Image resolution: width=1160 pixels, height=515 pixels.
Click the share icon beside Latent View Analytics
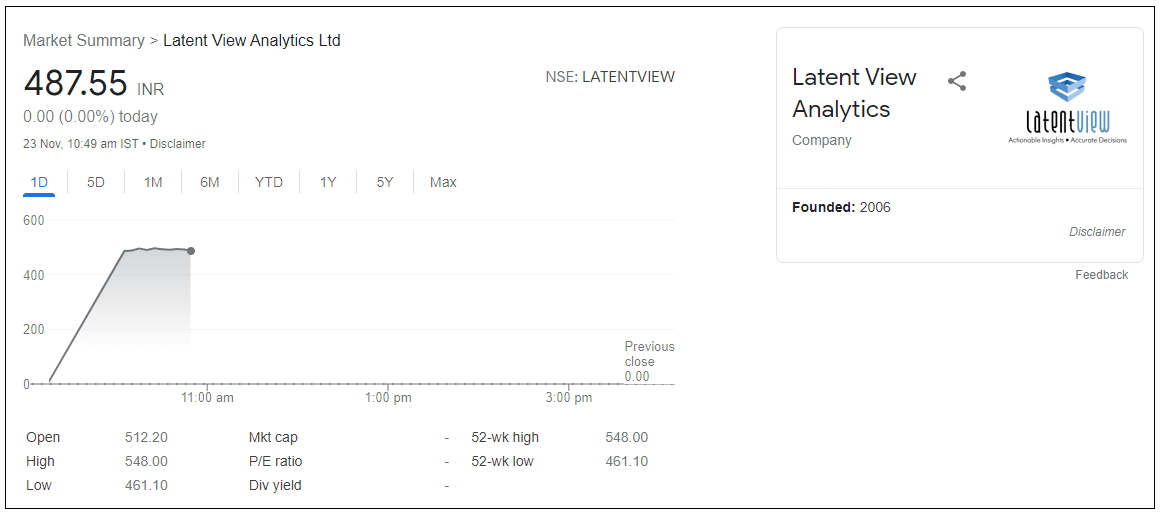957,81
